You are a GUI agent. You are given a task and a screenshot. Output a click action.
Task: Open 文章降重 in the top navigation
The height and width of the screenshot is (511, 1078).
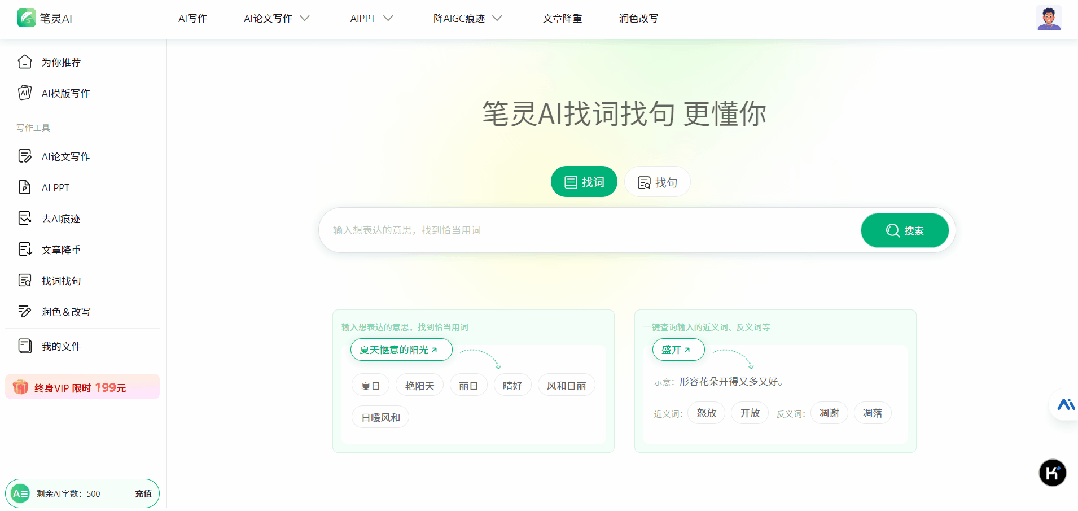562,19
